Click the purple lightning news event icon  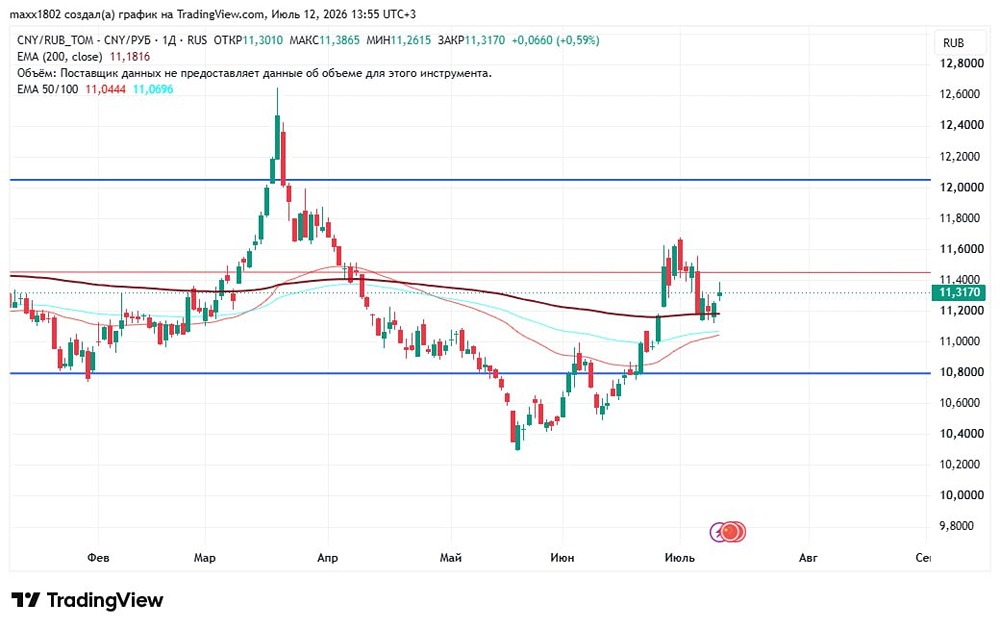click(717, 531)
